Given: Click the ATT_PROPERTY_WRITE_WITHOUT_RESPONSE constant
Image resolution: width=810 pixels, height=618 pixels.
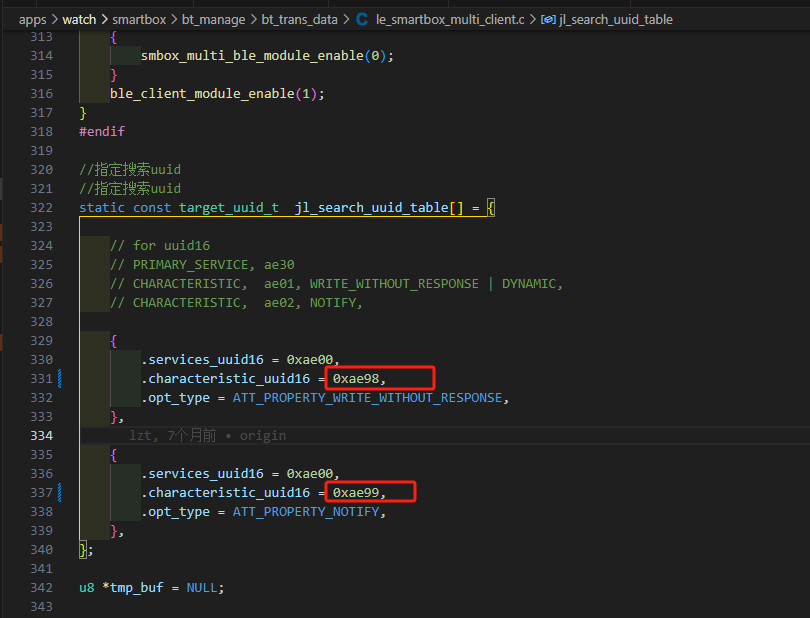Looking at the screenshot, I should tap(367, 398).
